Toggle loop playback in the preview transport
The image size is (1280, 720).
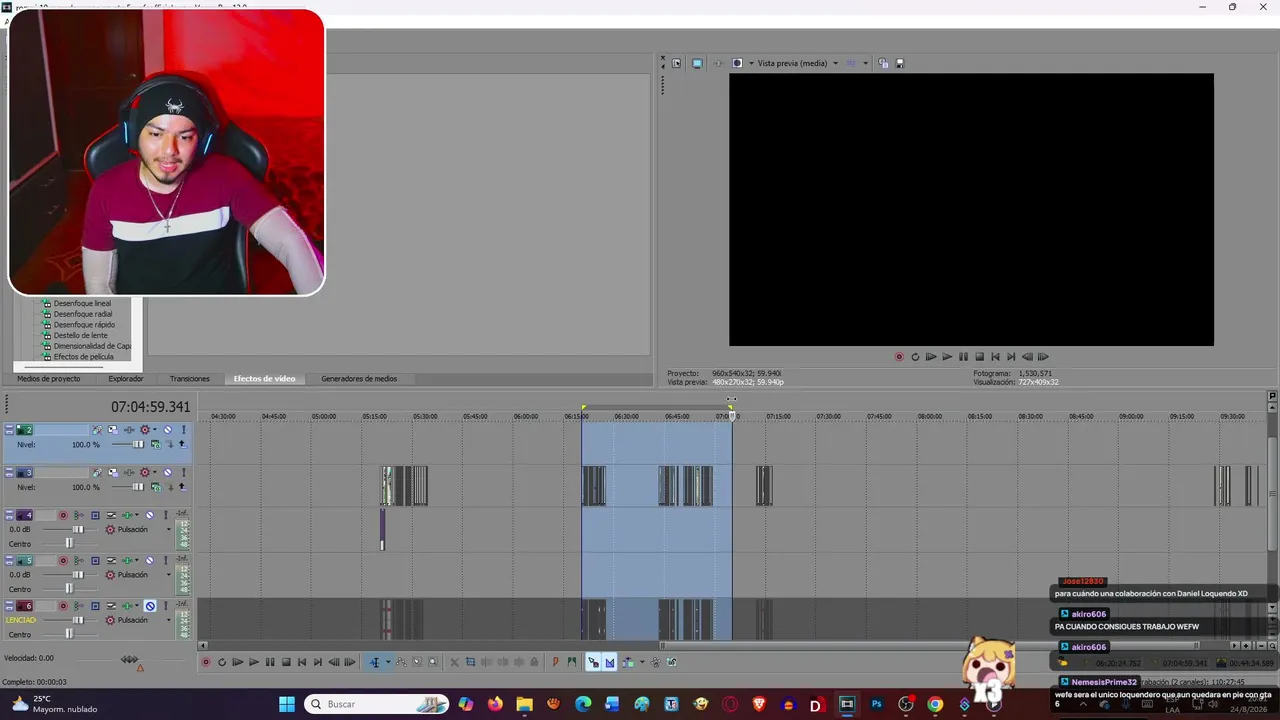[x=915, y=357]
